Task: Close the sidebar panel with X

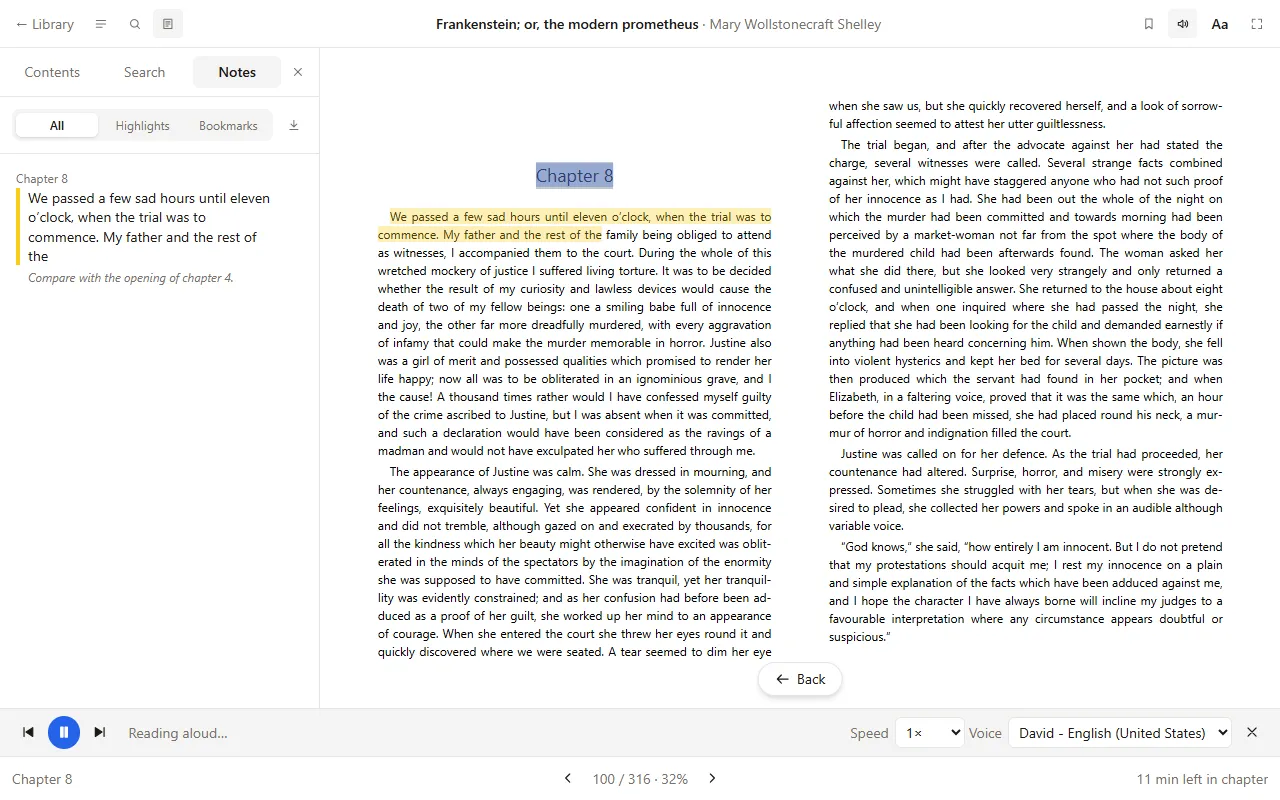Action: click(298, 72)
